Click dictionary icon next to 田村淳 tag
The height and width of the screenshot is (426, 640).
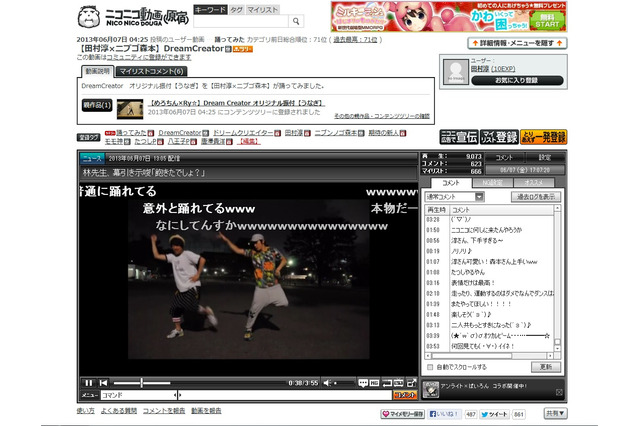tap(307, 133)
